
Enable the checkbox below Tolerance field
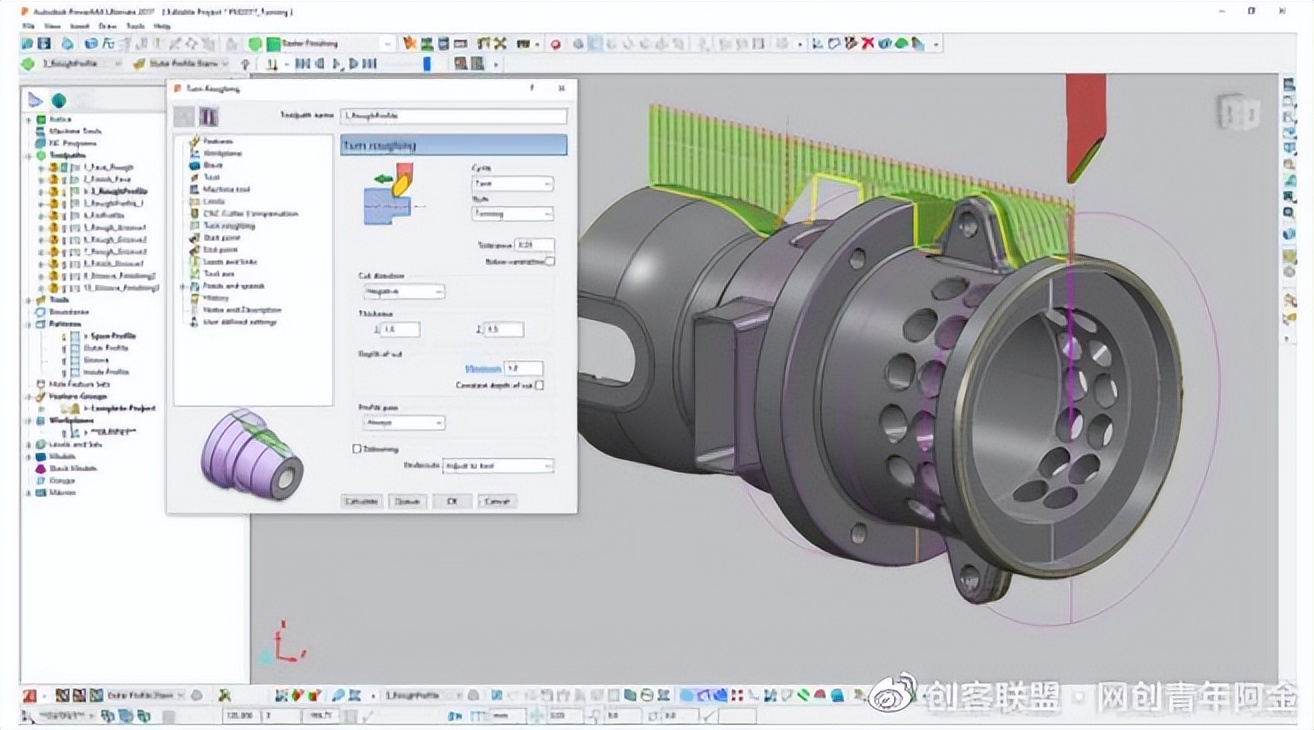[x=550, y=261]
